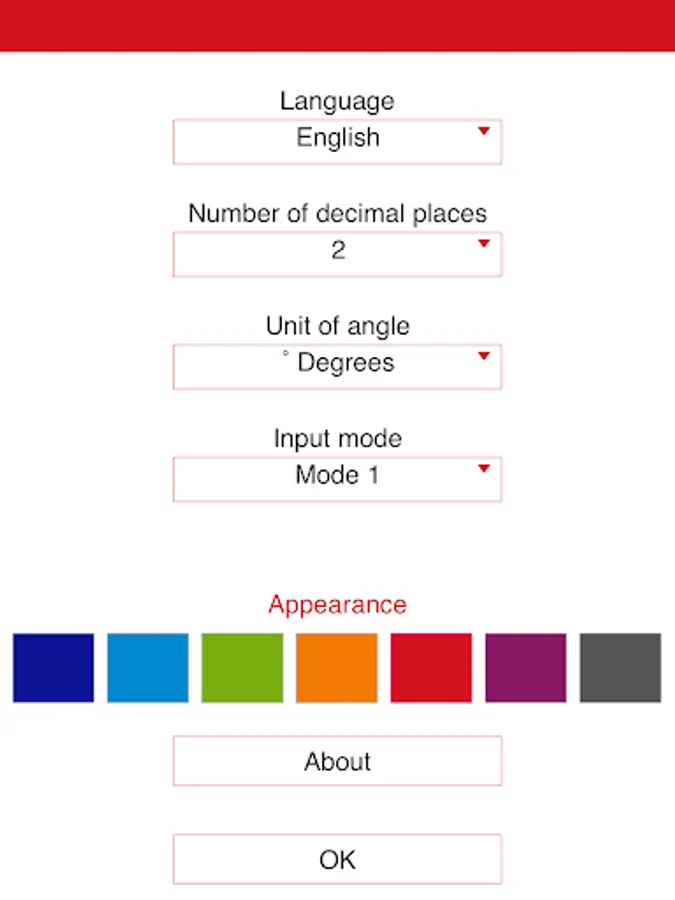Click the Language label text

[337, 101]
